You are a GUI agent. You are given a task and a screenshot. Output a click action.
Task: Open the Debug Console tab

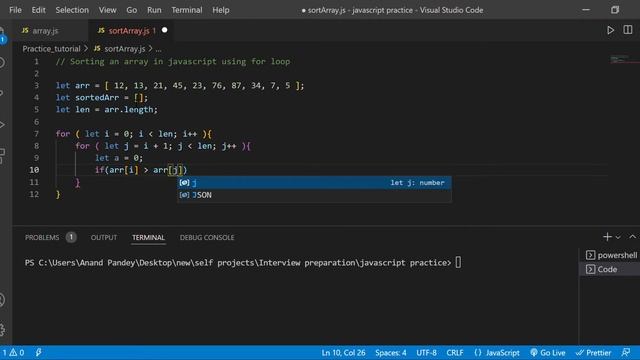click(207, 237)
